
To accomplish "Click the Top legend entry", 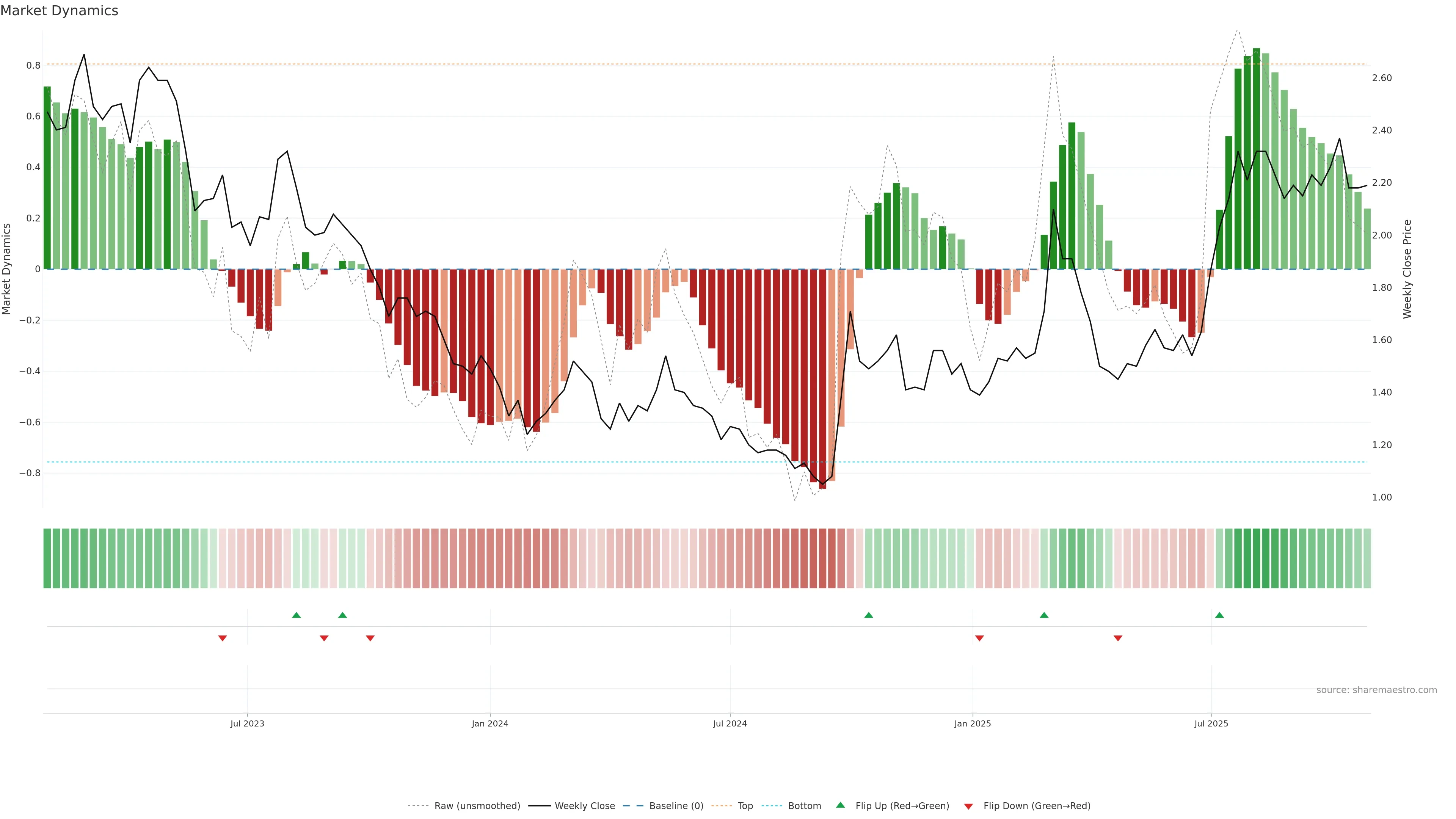I will point(745,806).
